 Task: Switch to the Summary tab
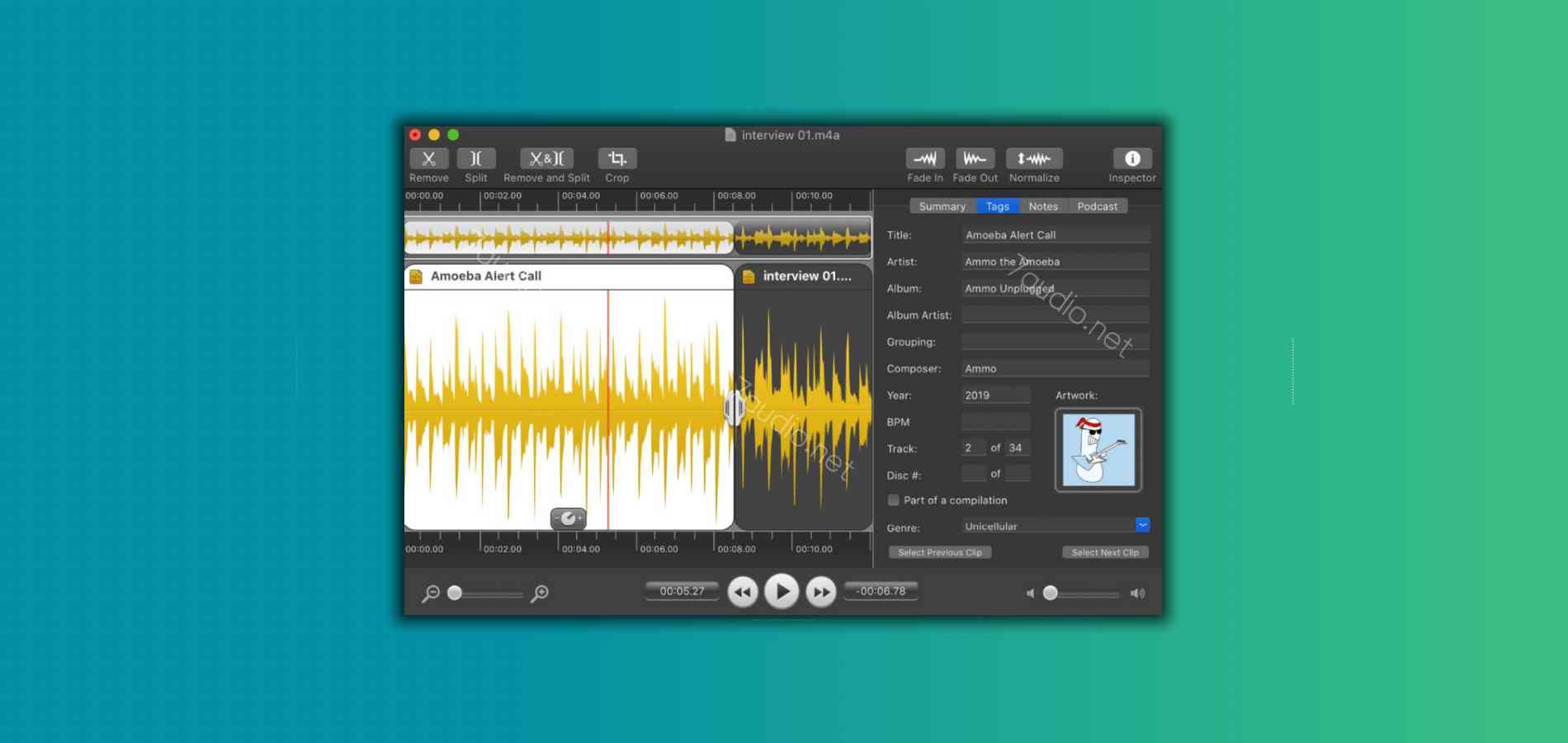click(942, 206)
